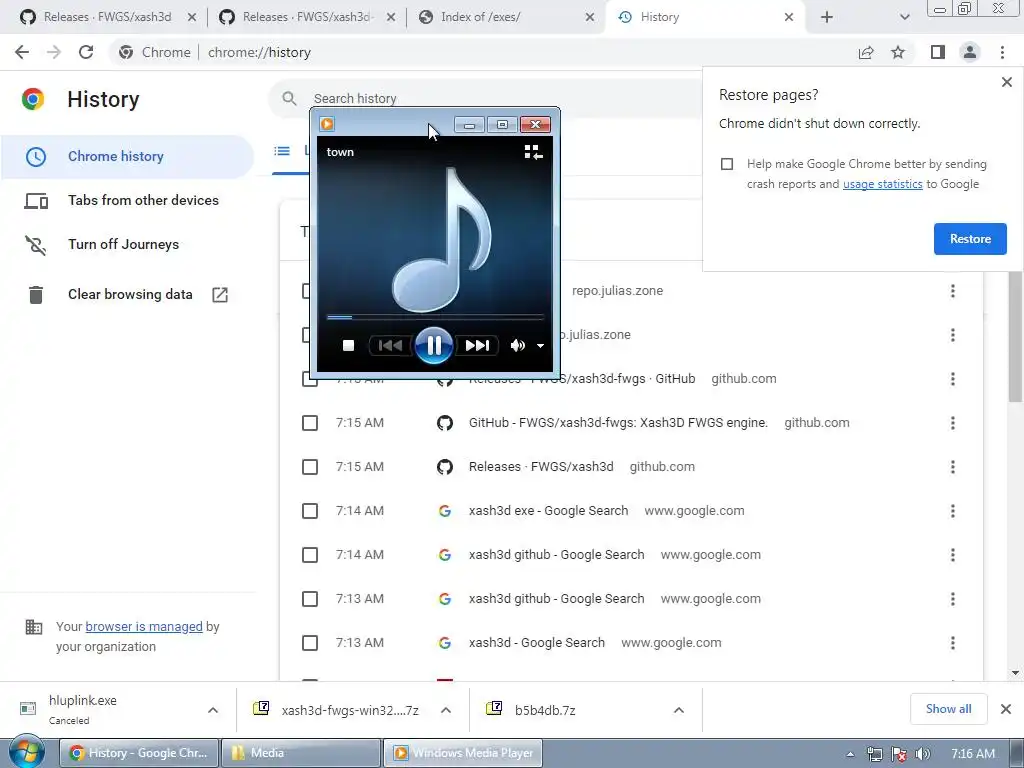
Task: Expand xash3d-fwgs-win32 7z download options
Action: pyautogui.click(x=446, y=710)
